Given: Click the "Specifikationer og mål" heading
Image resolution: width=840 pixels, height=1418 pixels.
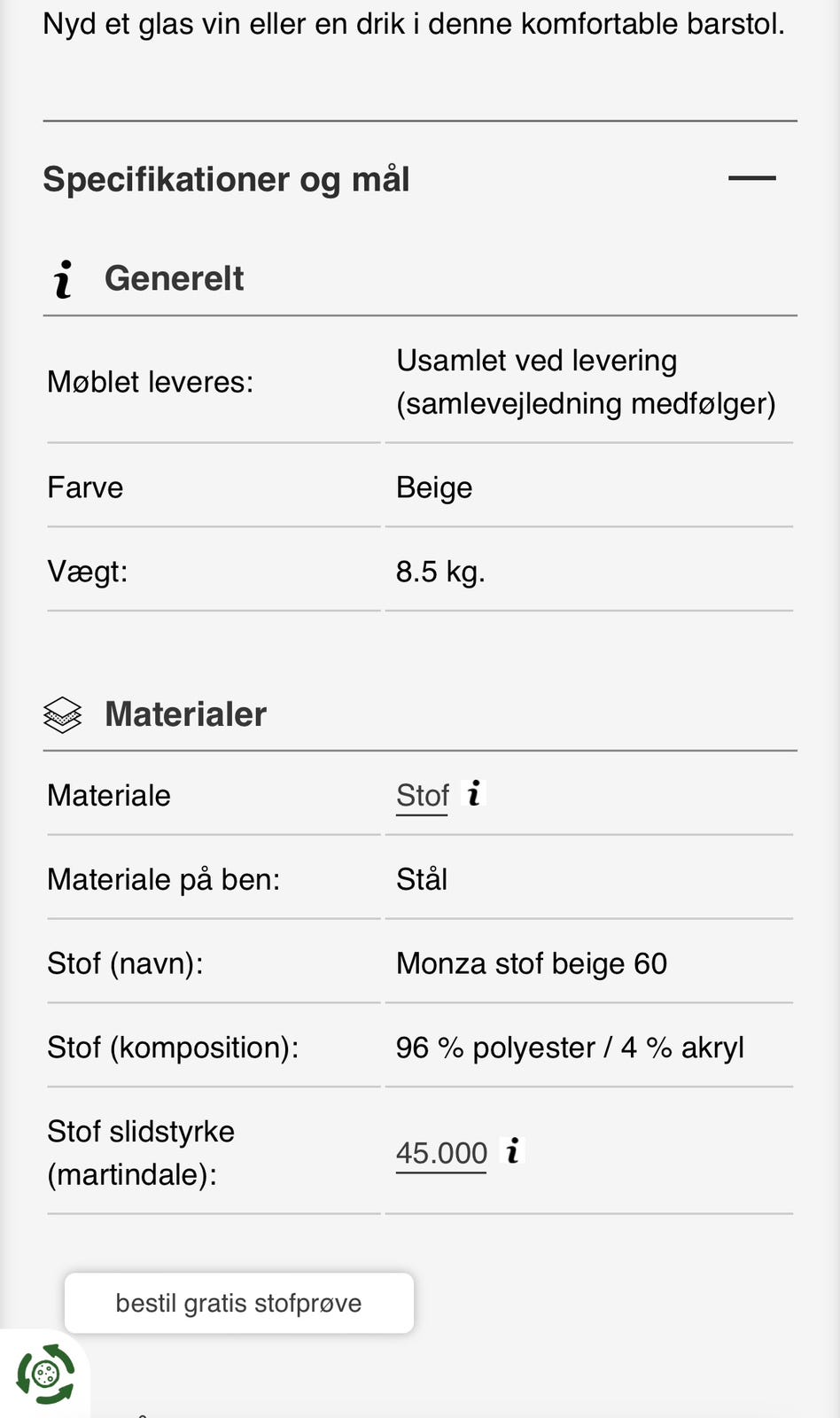Looking at the screenshot, I should tap(226, 179).
